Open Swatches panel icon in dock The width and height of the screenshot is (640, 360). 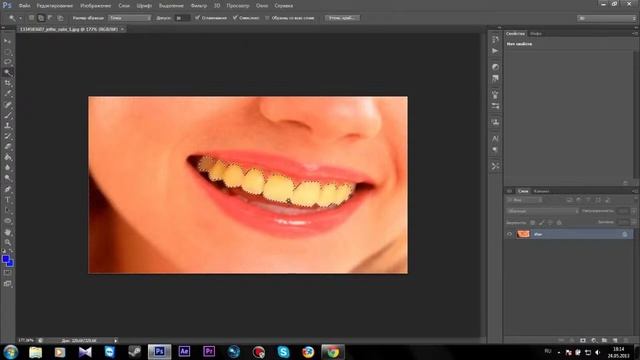pyautogui.click(x=495, y=78)
